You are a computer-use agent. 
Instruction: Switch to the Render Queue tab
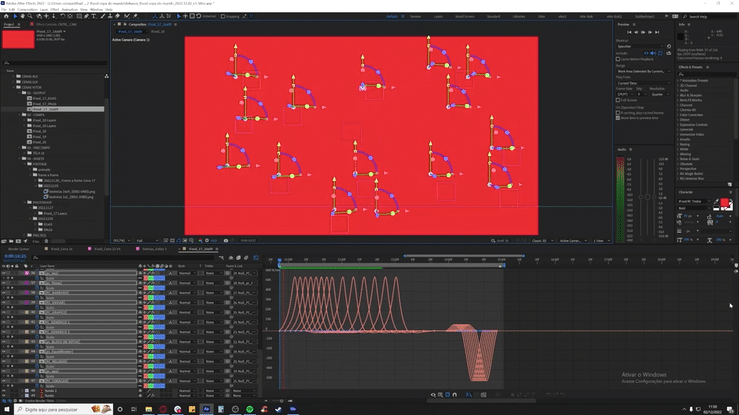coord(18,249)
